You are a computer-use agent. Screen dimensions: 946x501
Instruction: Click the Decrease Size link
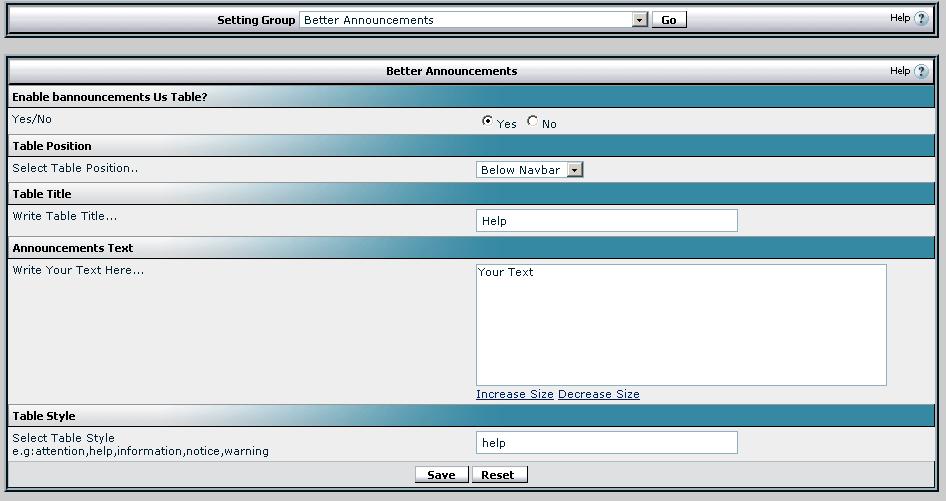coord(598,394)
